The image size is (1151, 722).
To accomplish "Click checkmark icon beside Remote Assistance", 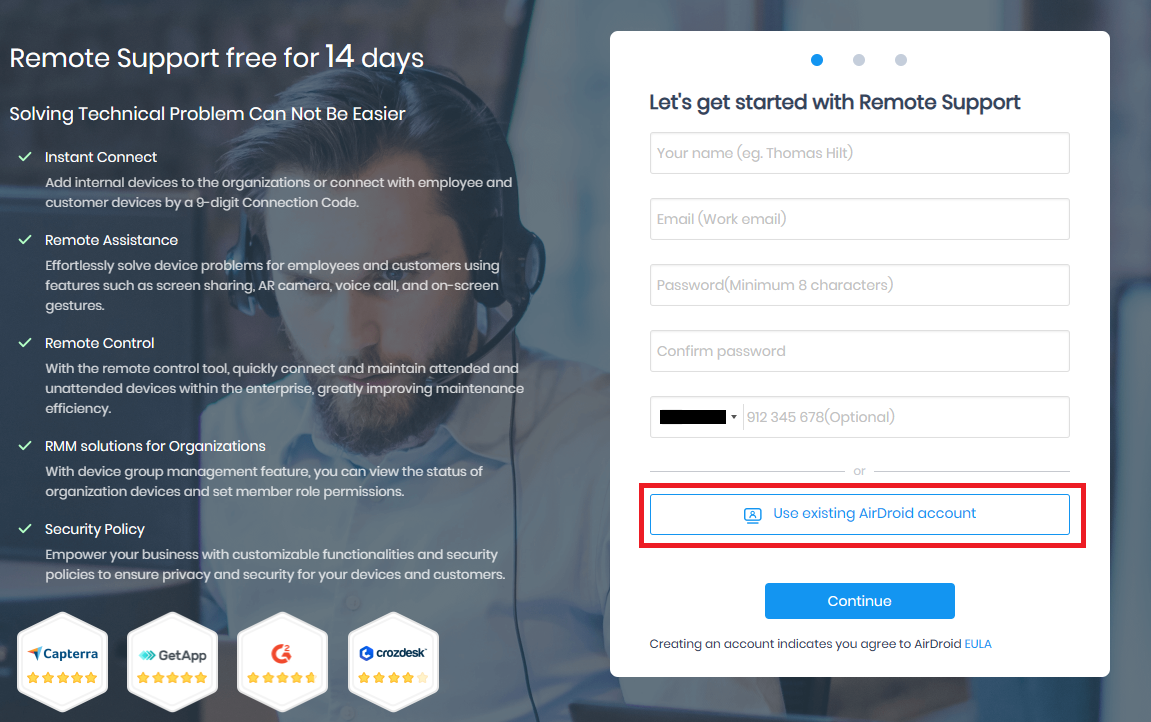I will [25, 239].
